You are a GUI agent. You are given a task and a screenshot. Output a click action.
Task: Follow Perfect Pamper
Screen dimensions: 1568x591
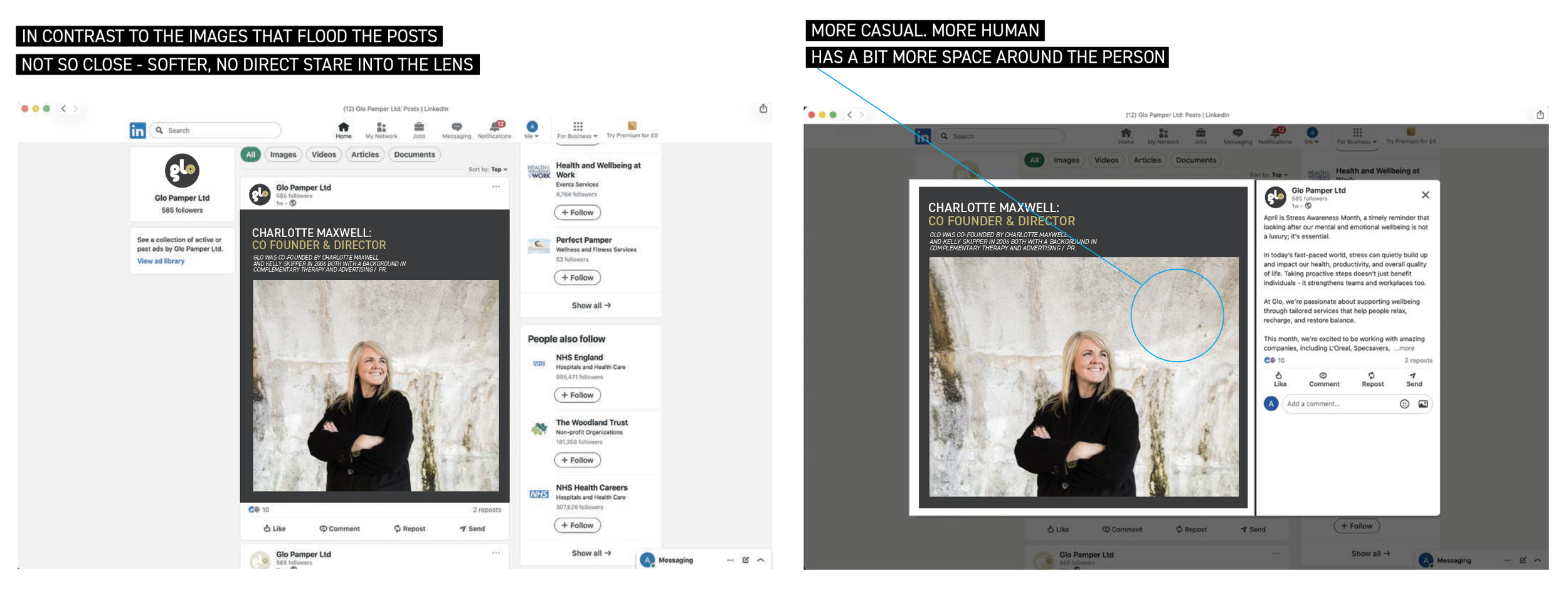point(577,277)
